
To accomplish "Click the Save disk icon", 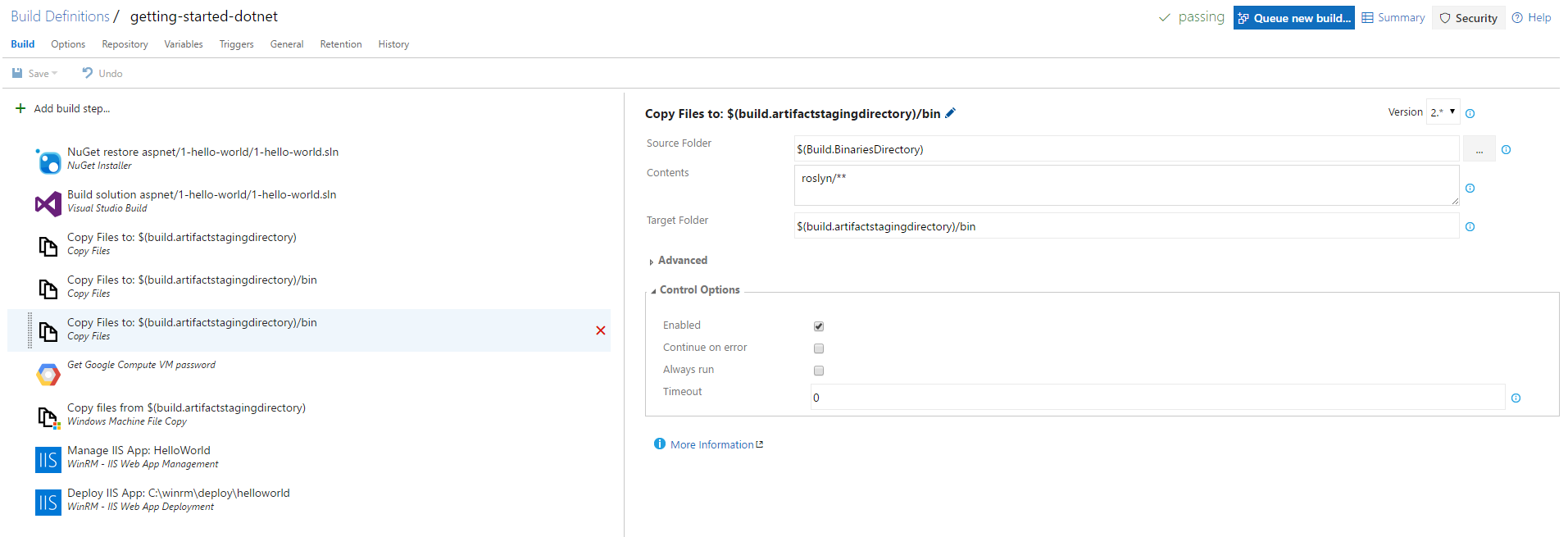I will pyautogui.click(x=17, y=73).
